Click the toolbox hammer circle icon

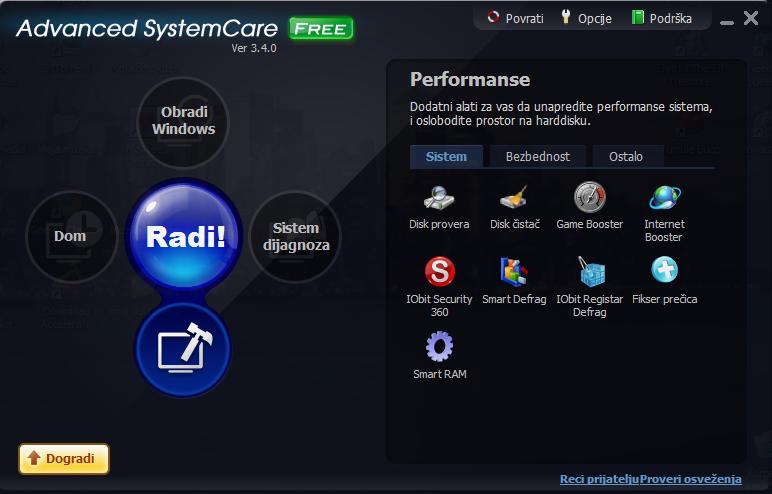click(x=183, y=349)
